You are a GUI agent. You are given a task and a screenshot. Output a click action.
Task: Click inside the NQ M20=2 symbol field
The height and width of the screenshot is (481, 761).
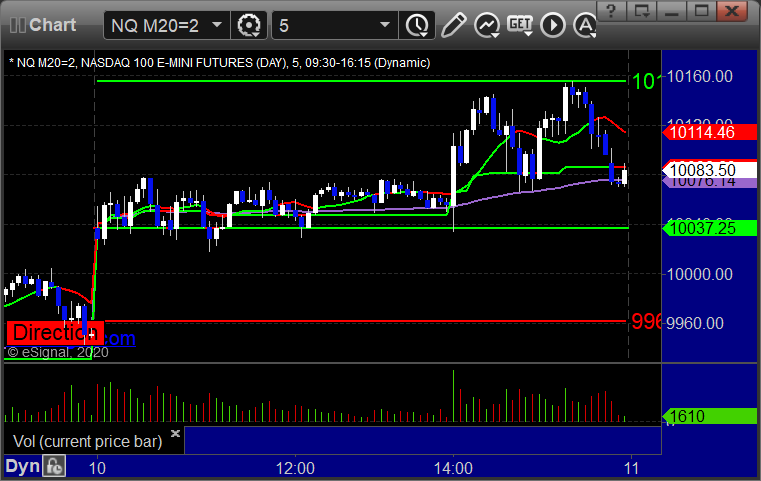pos(166,25)
